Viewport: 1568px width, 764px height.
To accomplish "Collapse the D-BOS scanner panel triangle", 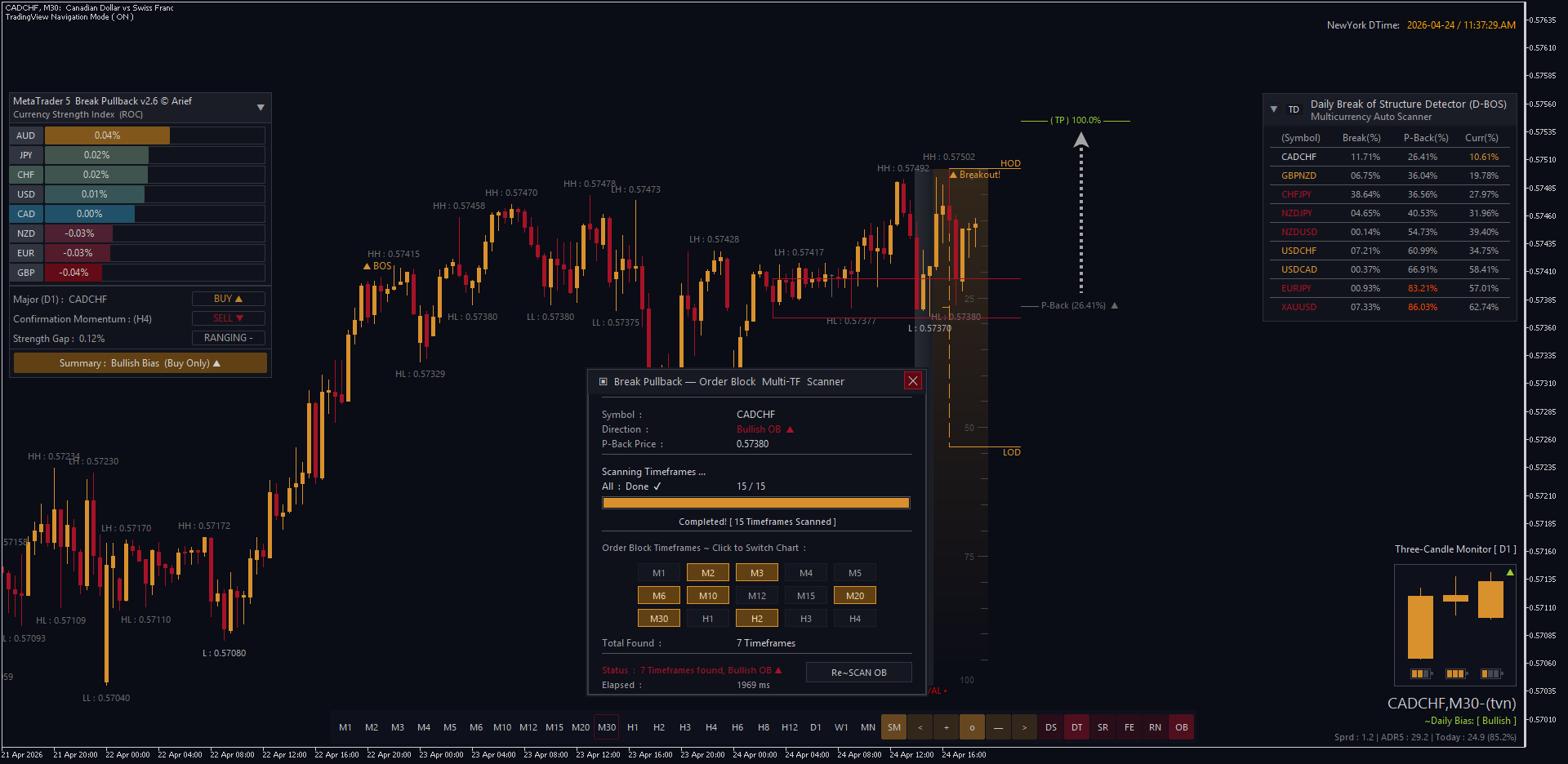I will [x=1274, y=109].
